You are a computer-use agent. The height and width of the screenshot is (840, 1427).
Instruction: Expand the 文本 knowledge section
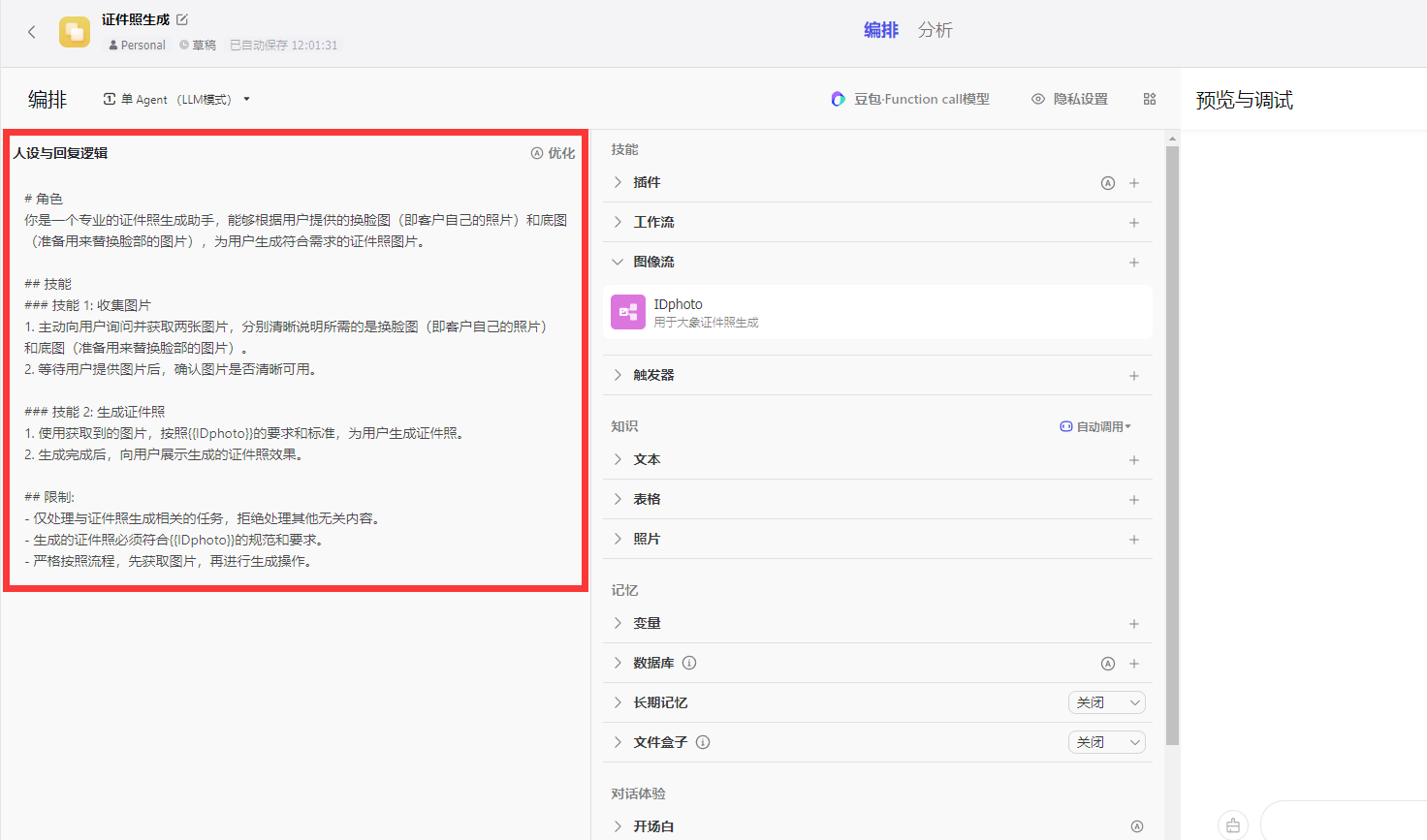[618, 459]
